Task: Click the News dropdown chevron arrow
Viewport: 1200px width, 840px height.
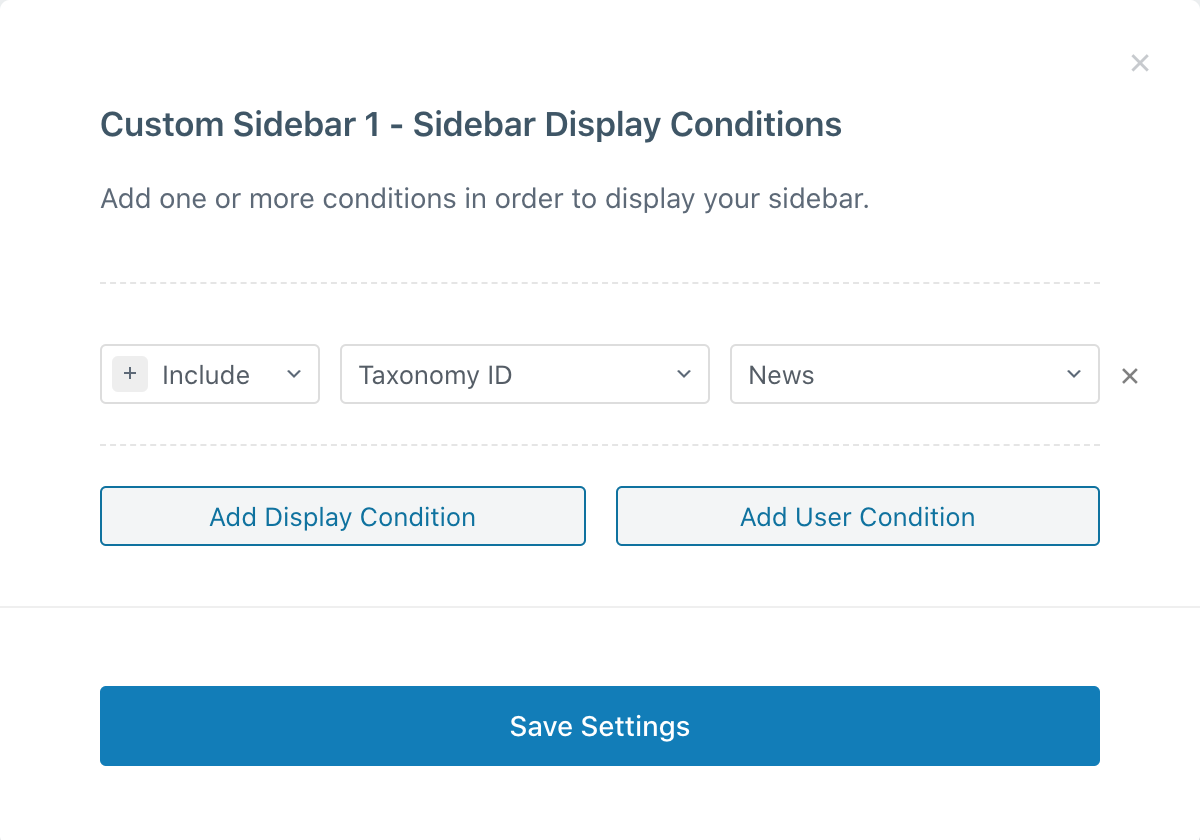Action: click(x=1074, y=375)
